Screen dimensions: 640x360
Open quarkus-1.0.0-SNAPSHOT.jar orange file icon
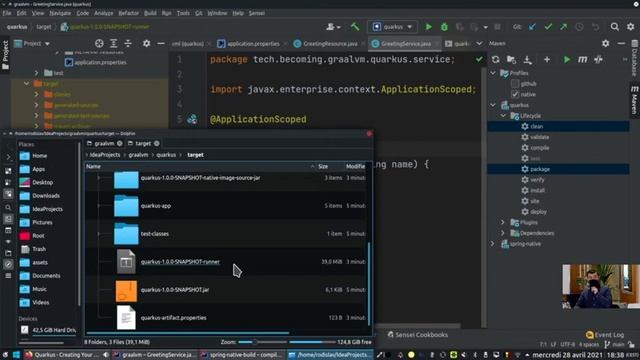126,291
